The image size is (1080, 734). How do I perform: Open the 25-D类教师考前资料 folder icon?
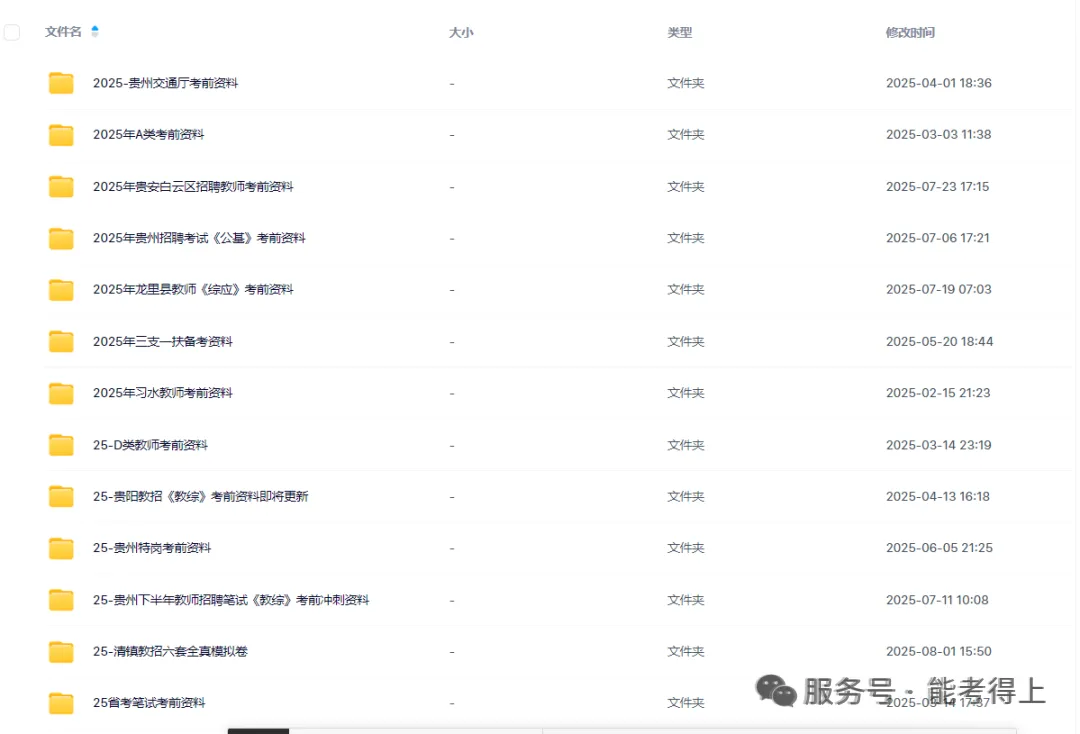point(60,444)
